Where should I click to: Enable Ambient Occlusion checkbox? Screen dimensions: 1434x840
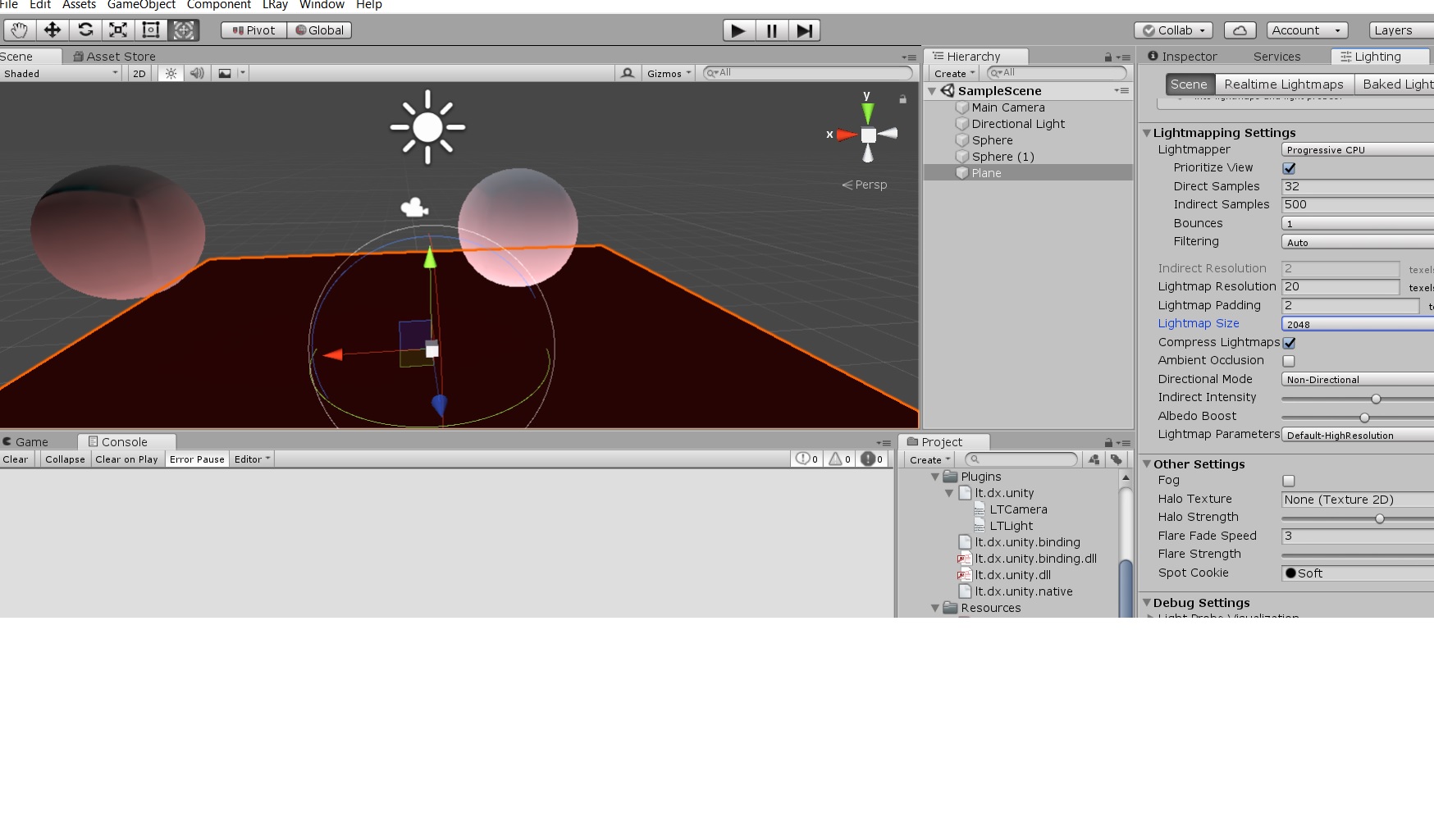1289,361
